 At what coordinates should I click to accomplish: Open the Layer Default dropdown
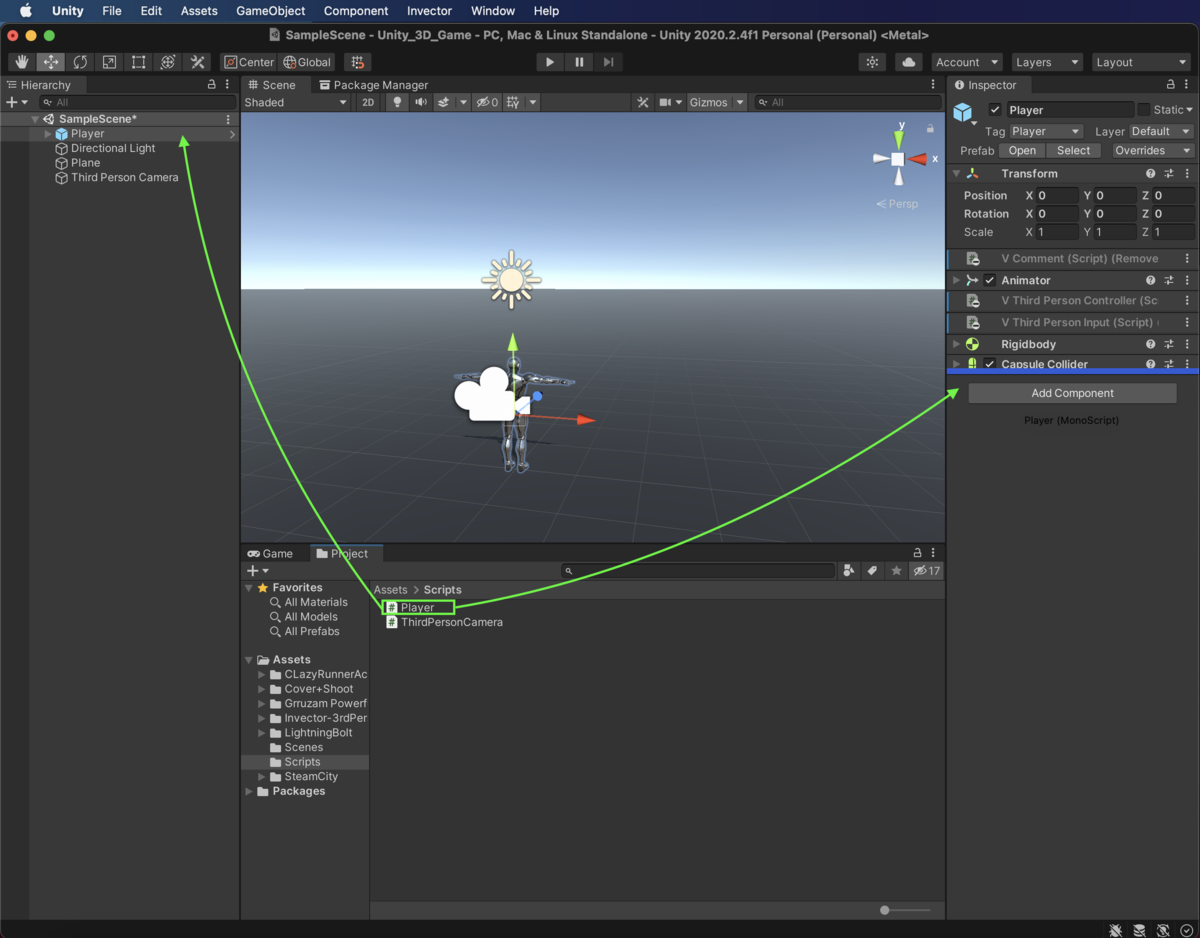pyautogui.click(x=1161, y=131)
